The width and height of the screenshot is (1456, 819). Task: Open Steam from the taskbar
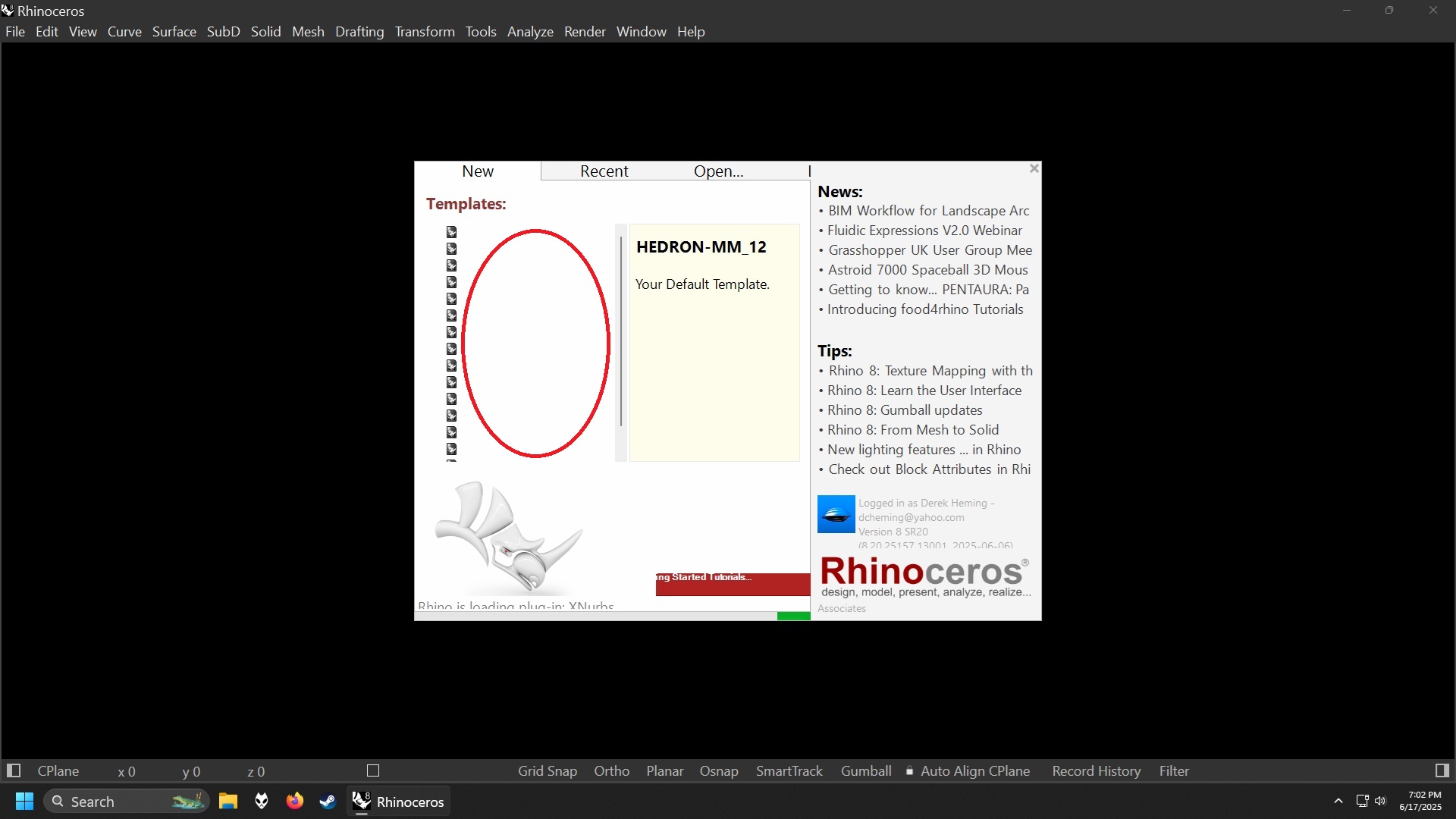328,802
